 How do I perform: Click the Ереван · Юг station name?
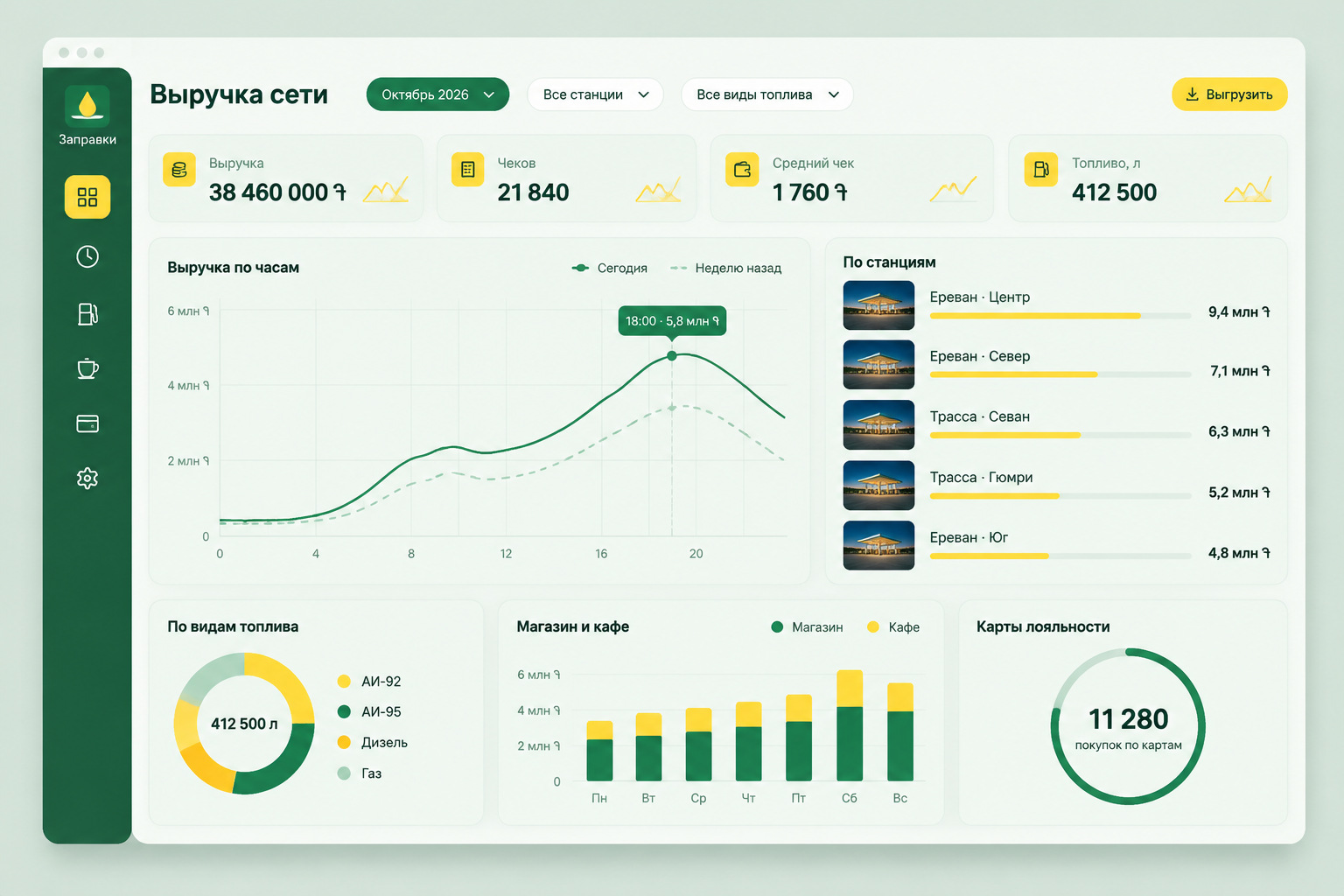(969, 537)
